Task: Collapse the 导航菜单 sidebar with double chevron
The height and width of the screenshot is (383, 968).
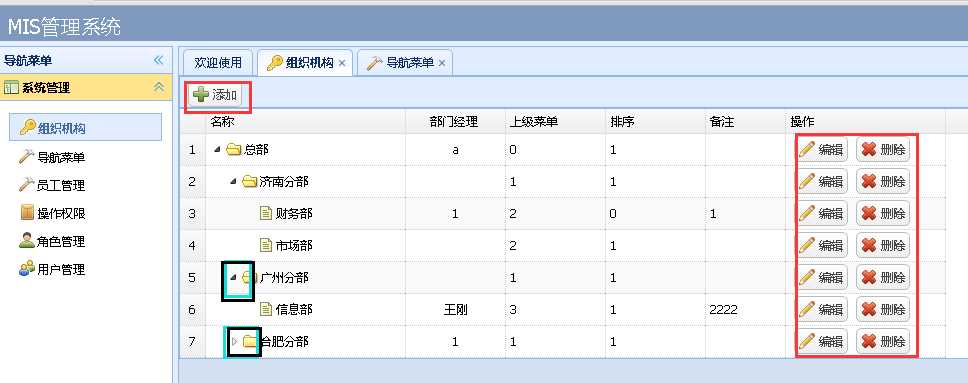Action: tap(159, 60)
